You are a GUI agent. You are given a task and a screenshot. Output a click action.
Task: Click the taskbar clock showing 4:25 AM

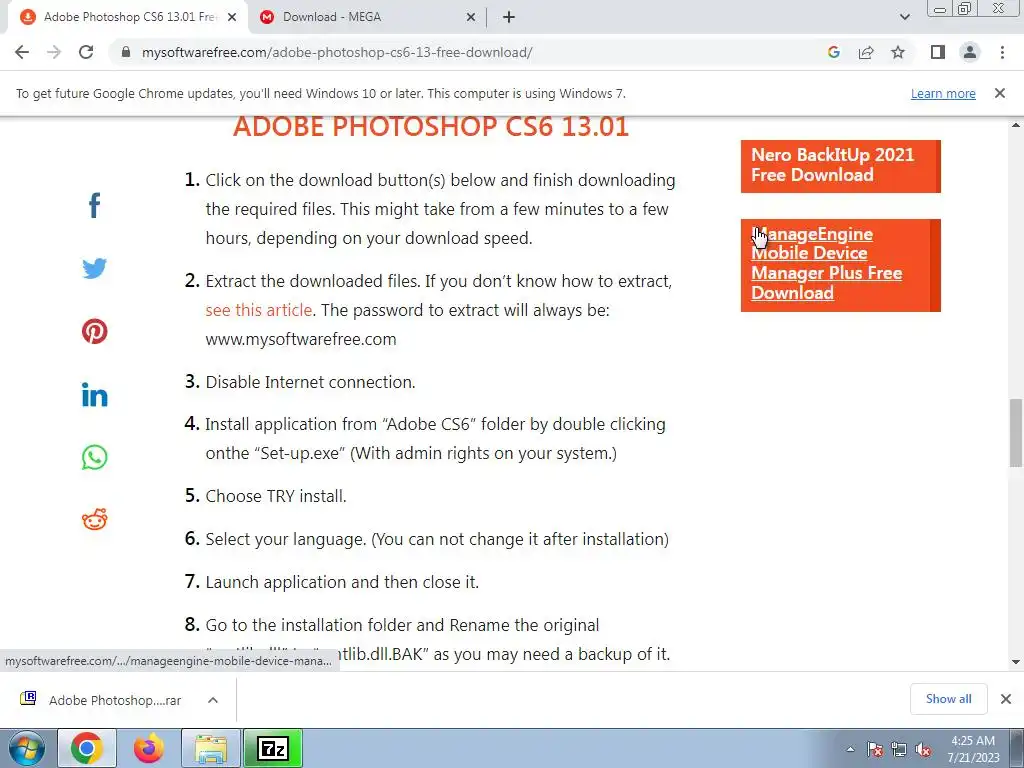click(973, 749)
